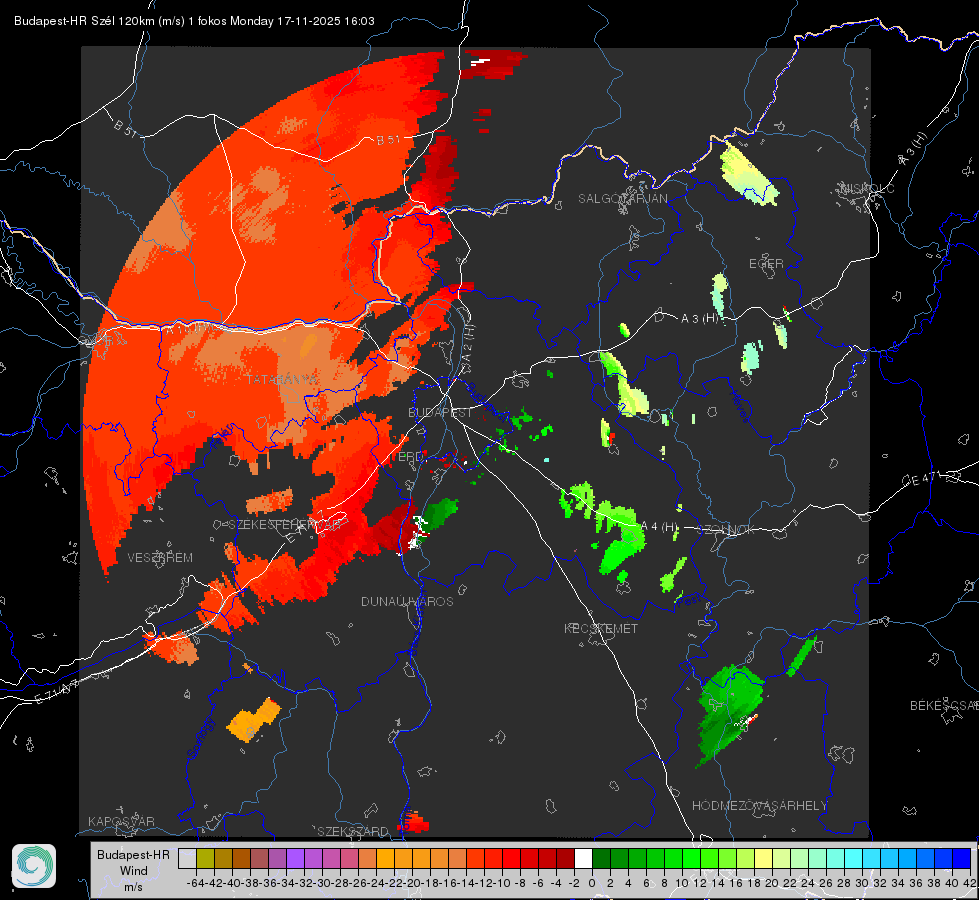Click the A 2 (H) road label
Image resolution: width=979 pixels, height=900 pixels.
click(x=468, y=342)
